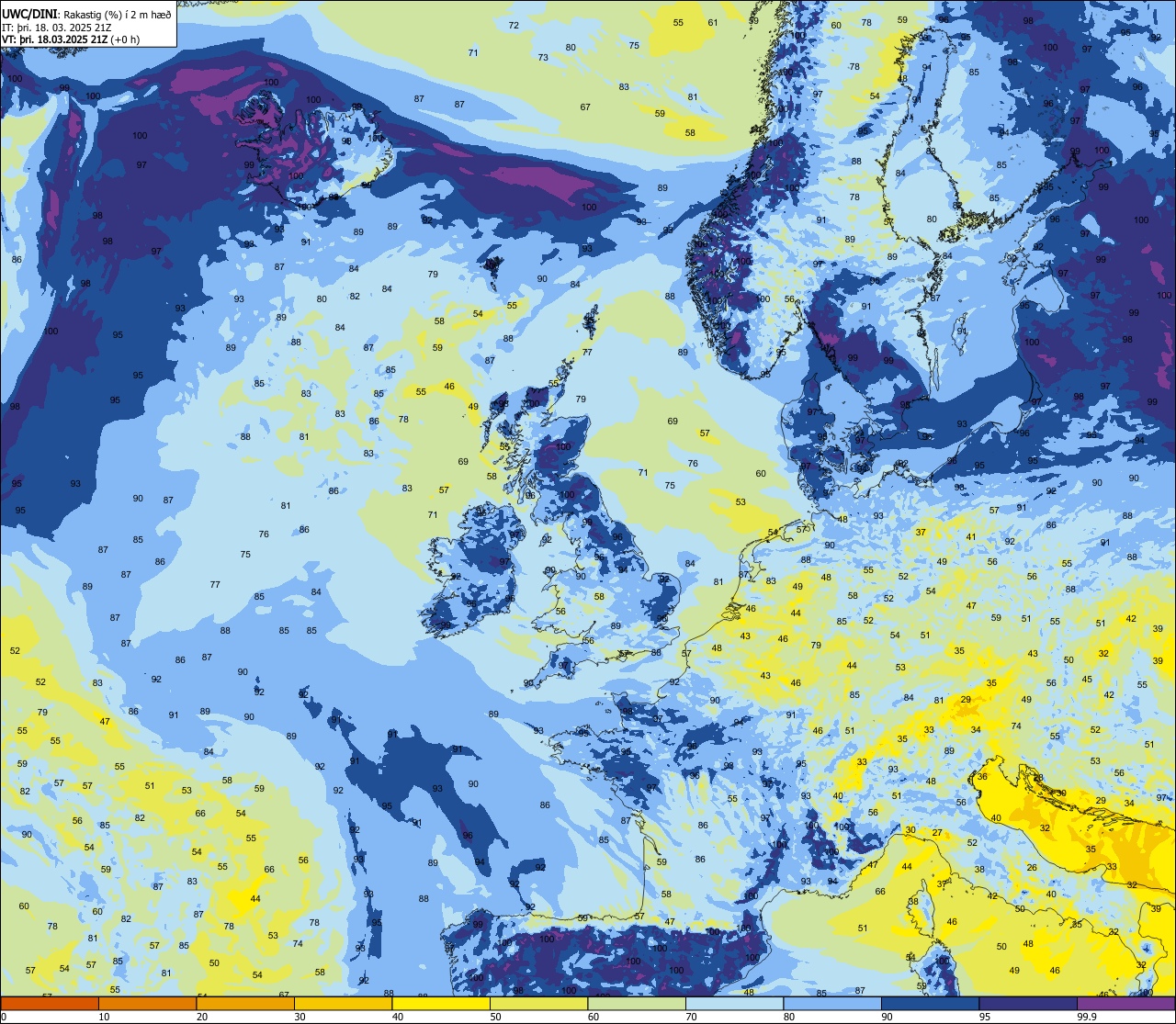
Task: Pick the legend swatch from 70 to 80
Action: point(734,1003)
